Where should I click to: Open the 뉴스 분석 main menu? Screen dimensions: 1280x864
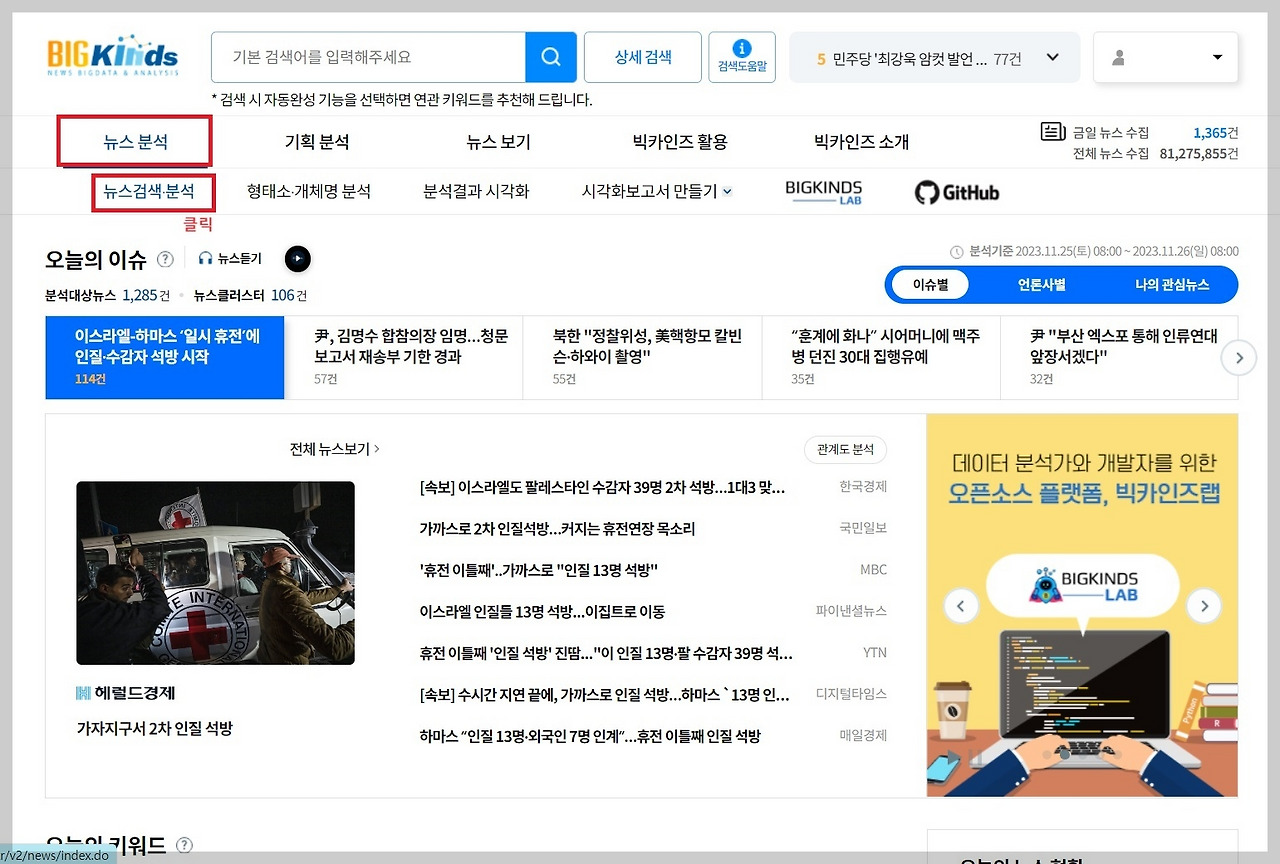click(135, 142)
